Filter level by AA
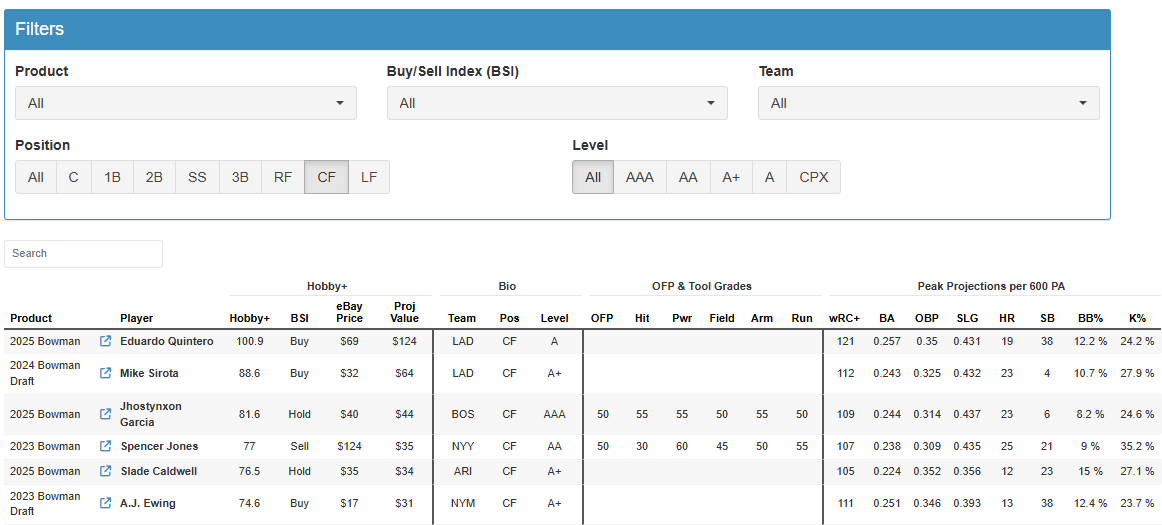 [688, 177]
